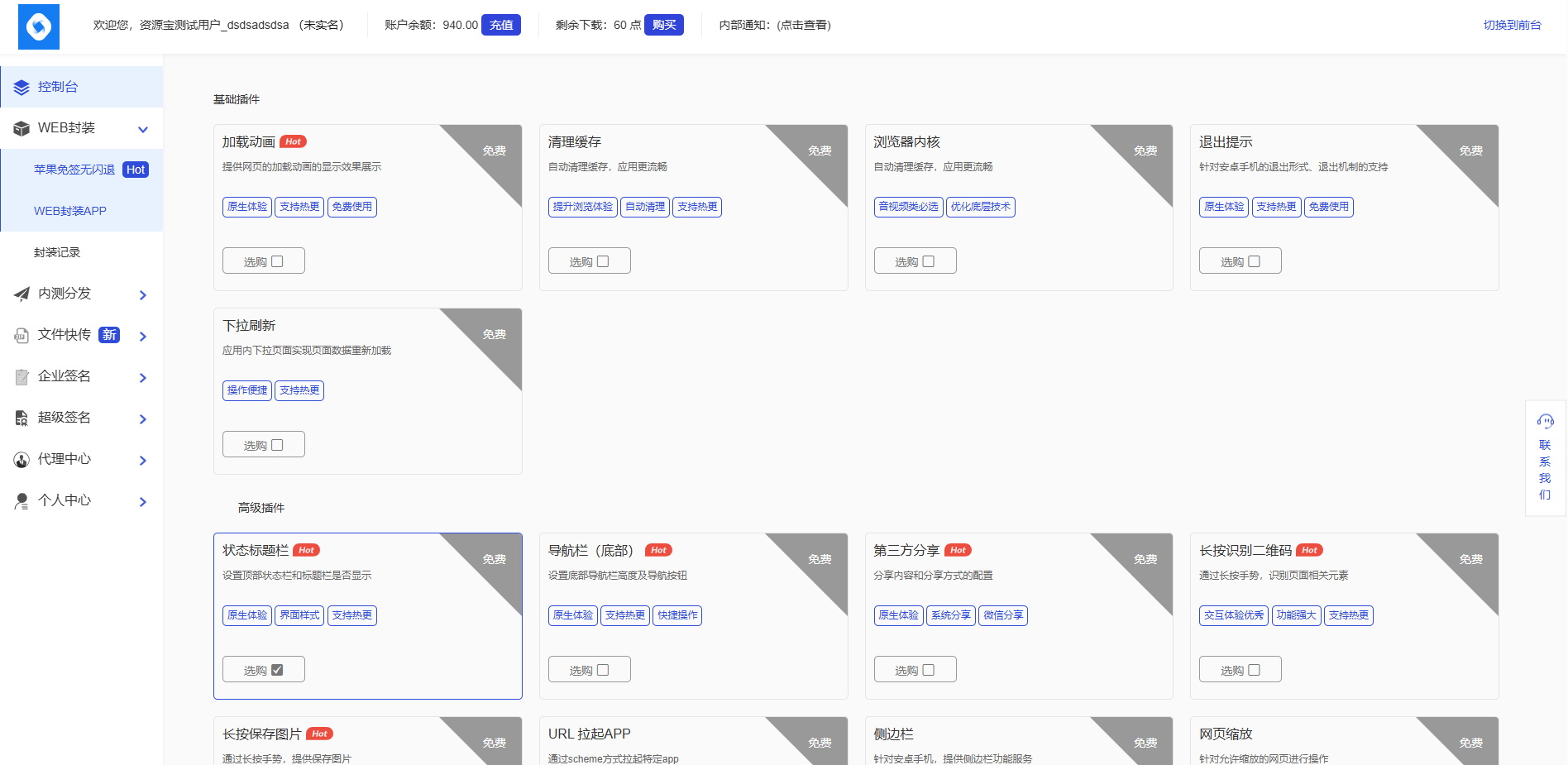Open the 封装记录 menu item

coord(82,252)
